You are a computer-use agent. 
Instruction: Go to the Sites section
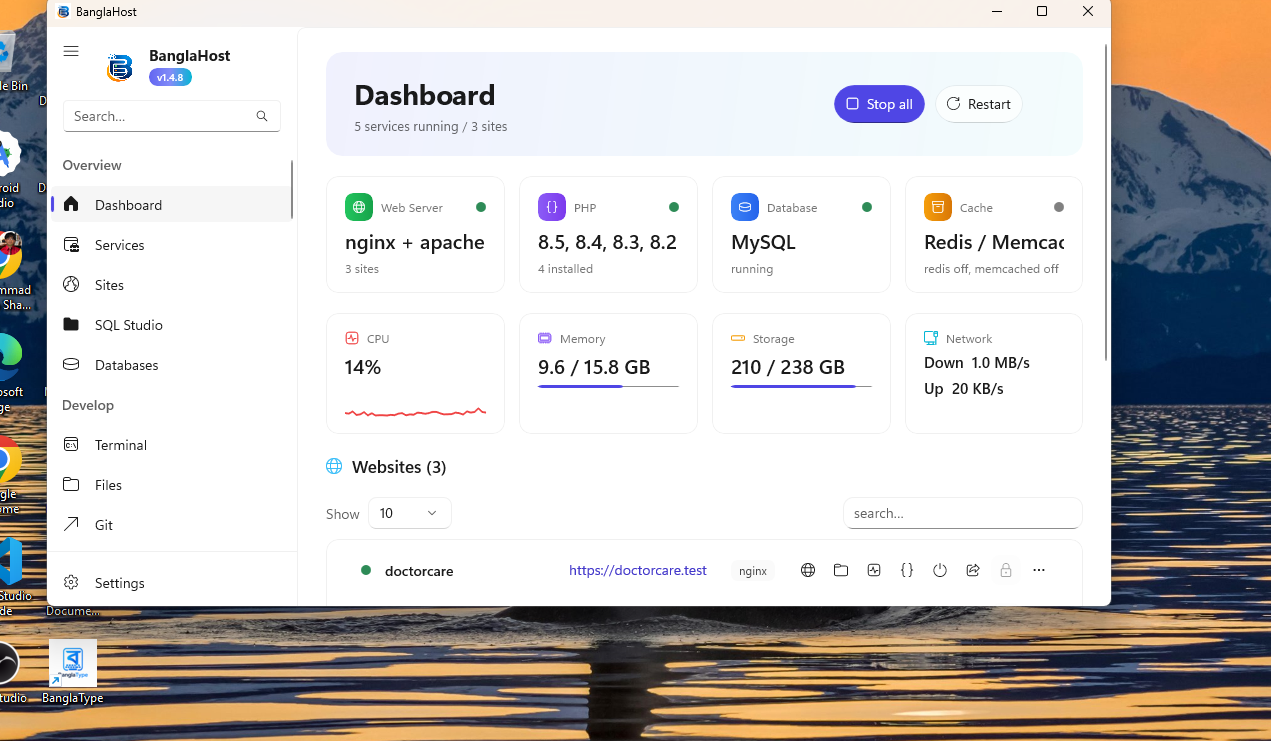click(171, 285)
